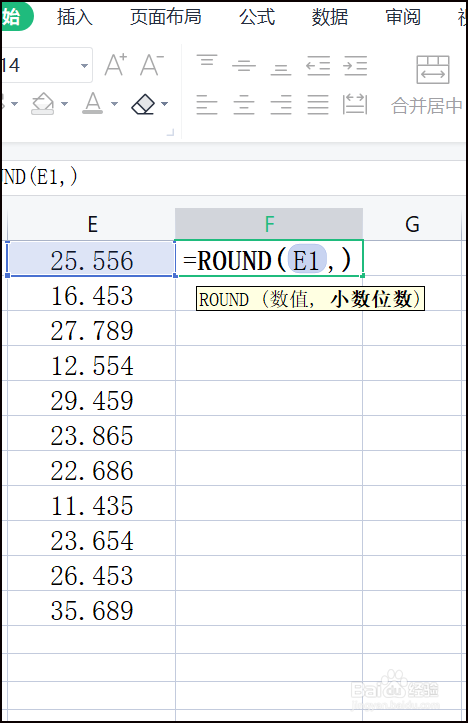Click ROUND function name in tooltip
The height and width of the screenshot is (723, 468).
point(224,300)
